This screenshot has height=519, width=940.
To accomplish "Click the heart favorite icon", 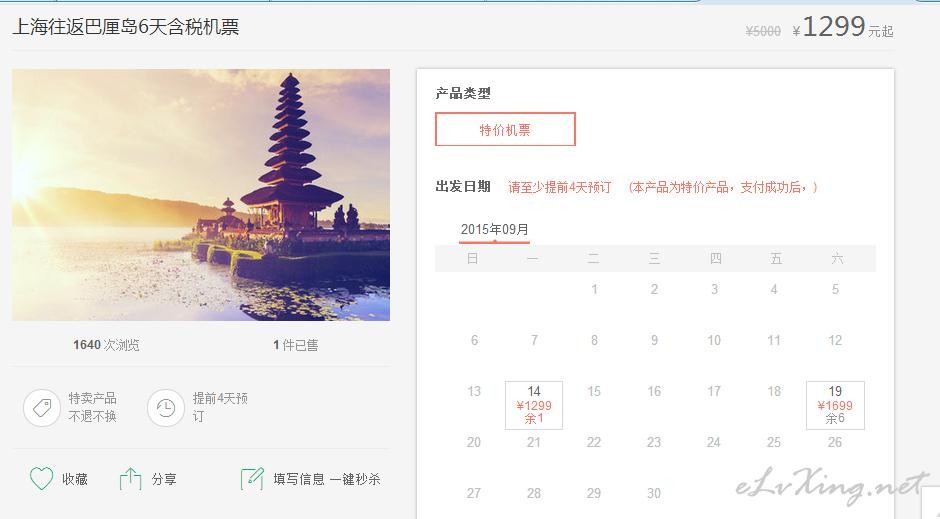I will pyautogui.click(x=41, y=478).
